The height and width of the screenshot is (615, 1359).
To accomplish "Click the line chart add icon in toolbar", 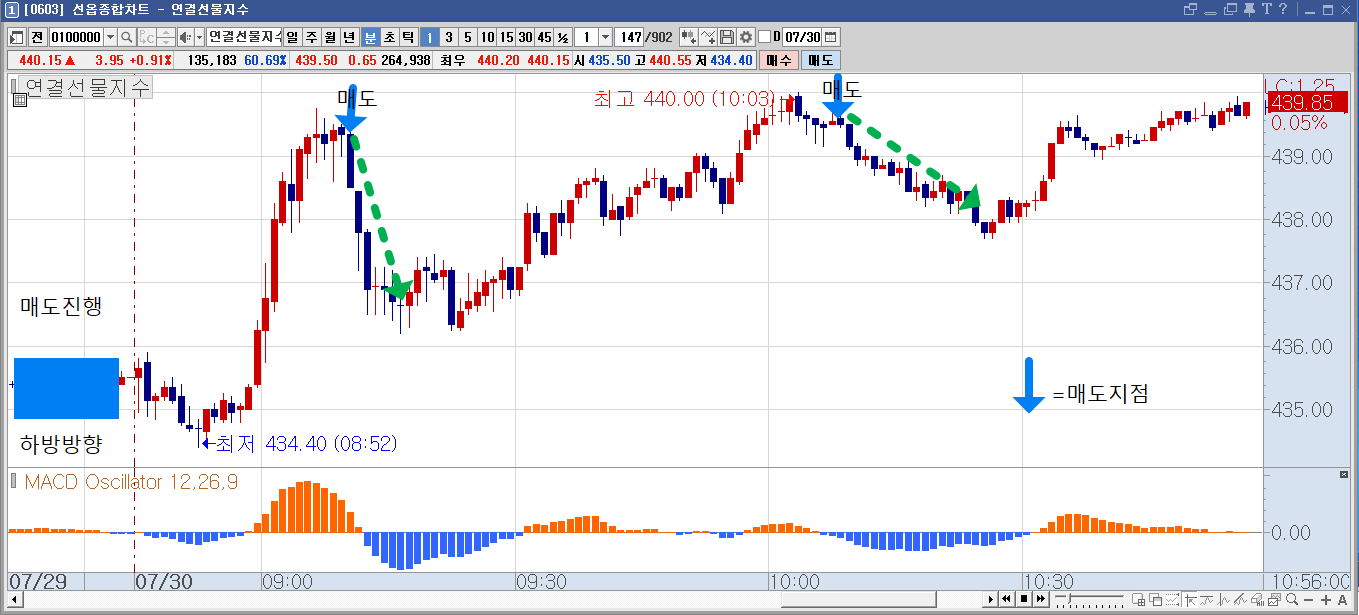I will pyautogui.click(x=709, y=37).
